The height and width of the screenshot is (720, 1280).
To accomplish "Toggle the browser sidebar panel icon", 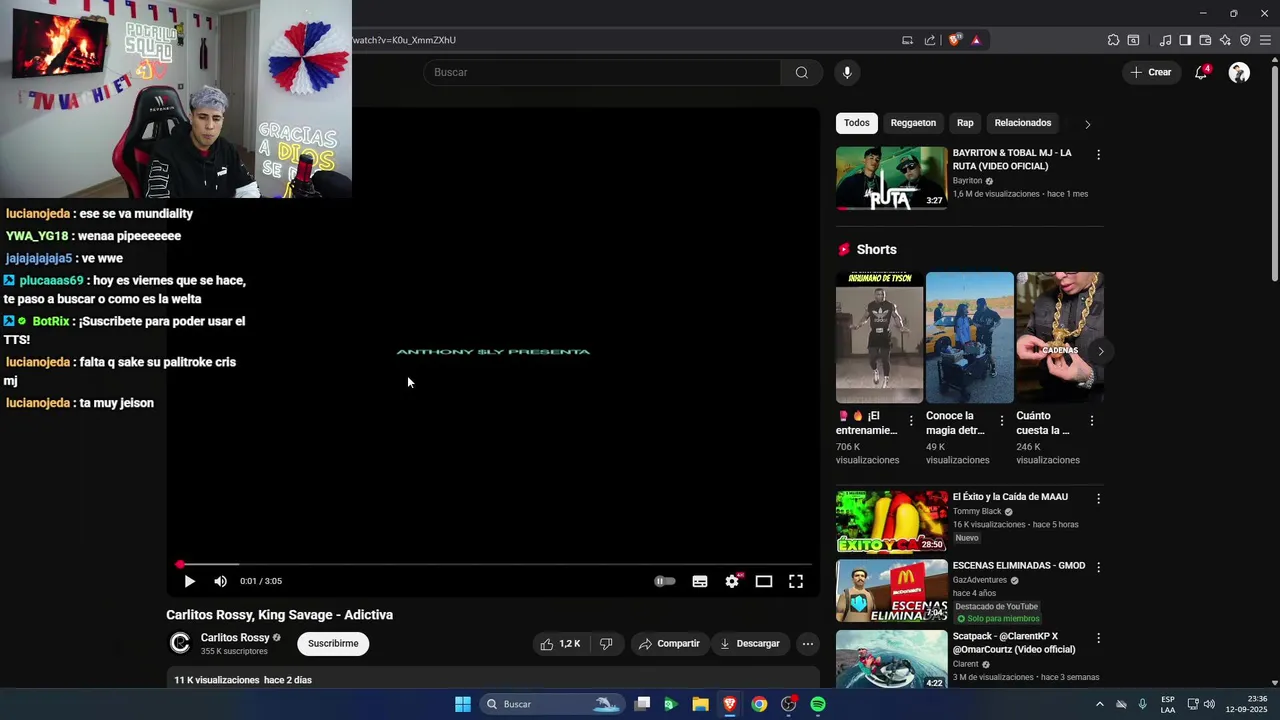I will coord(1185,40).
